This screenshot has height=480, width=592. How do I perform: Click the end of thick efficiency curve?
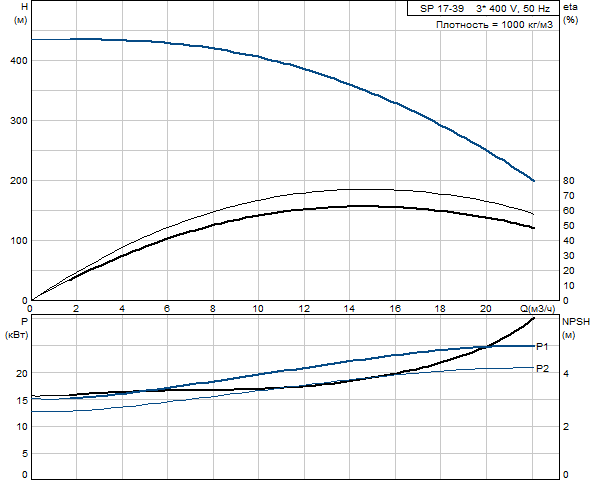click(x=533, y=228)
